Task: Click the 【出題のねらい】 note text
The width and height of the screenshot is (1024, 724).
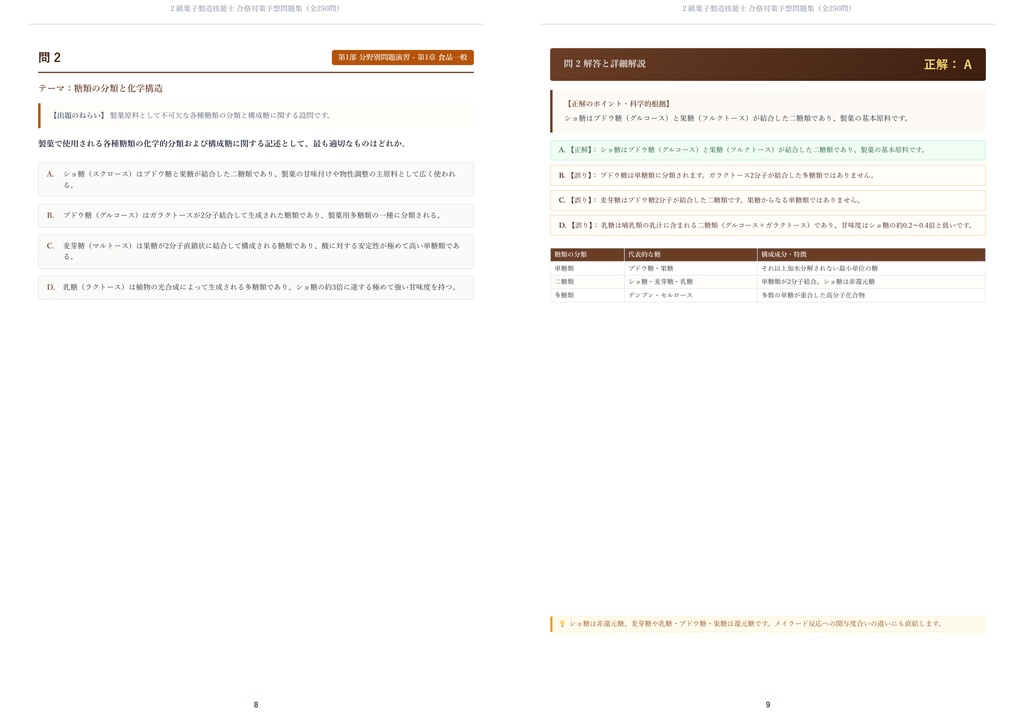Action: (x=191, y=116)
